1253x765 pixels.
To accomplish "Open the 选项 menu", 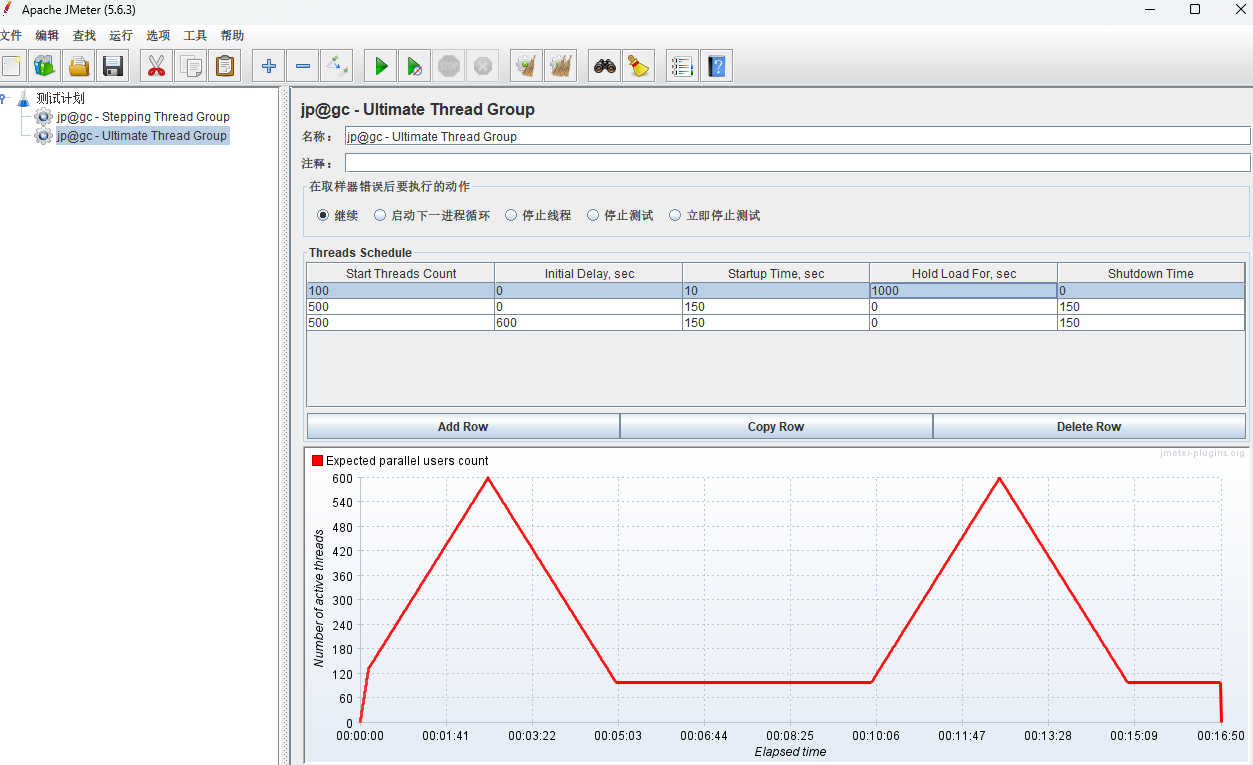I will point(158,35).
